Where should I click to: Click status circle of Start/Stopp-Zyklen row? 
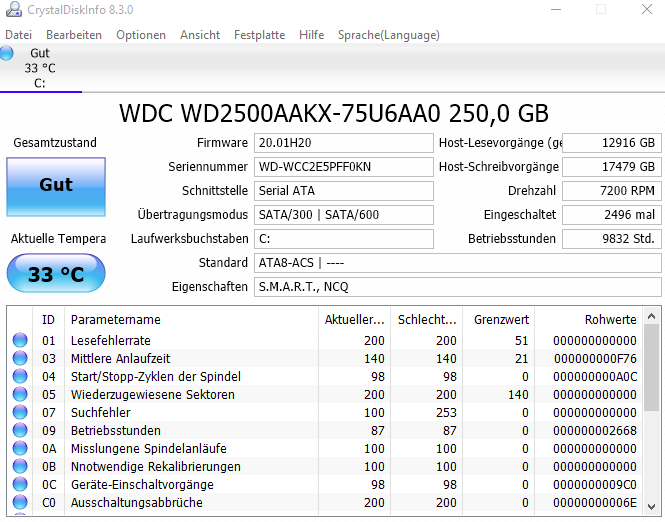20,376
